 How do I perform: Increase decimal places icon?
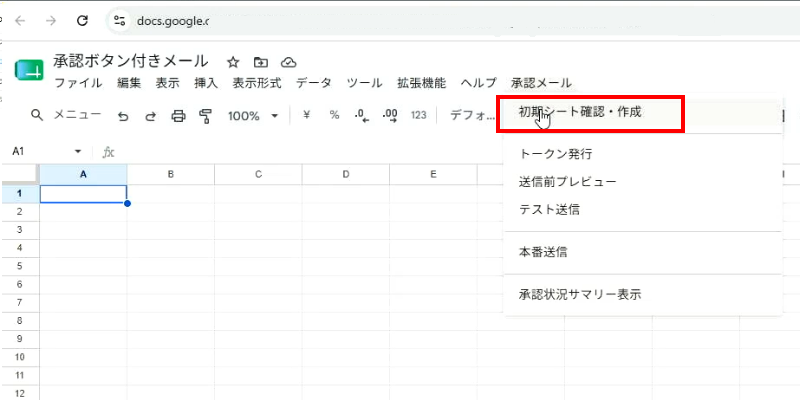[390, 116]
